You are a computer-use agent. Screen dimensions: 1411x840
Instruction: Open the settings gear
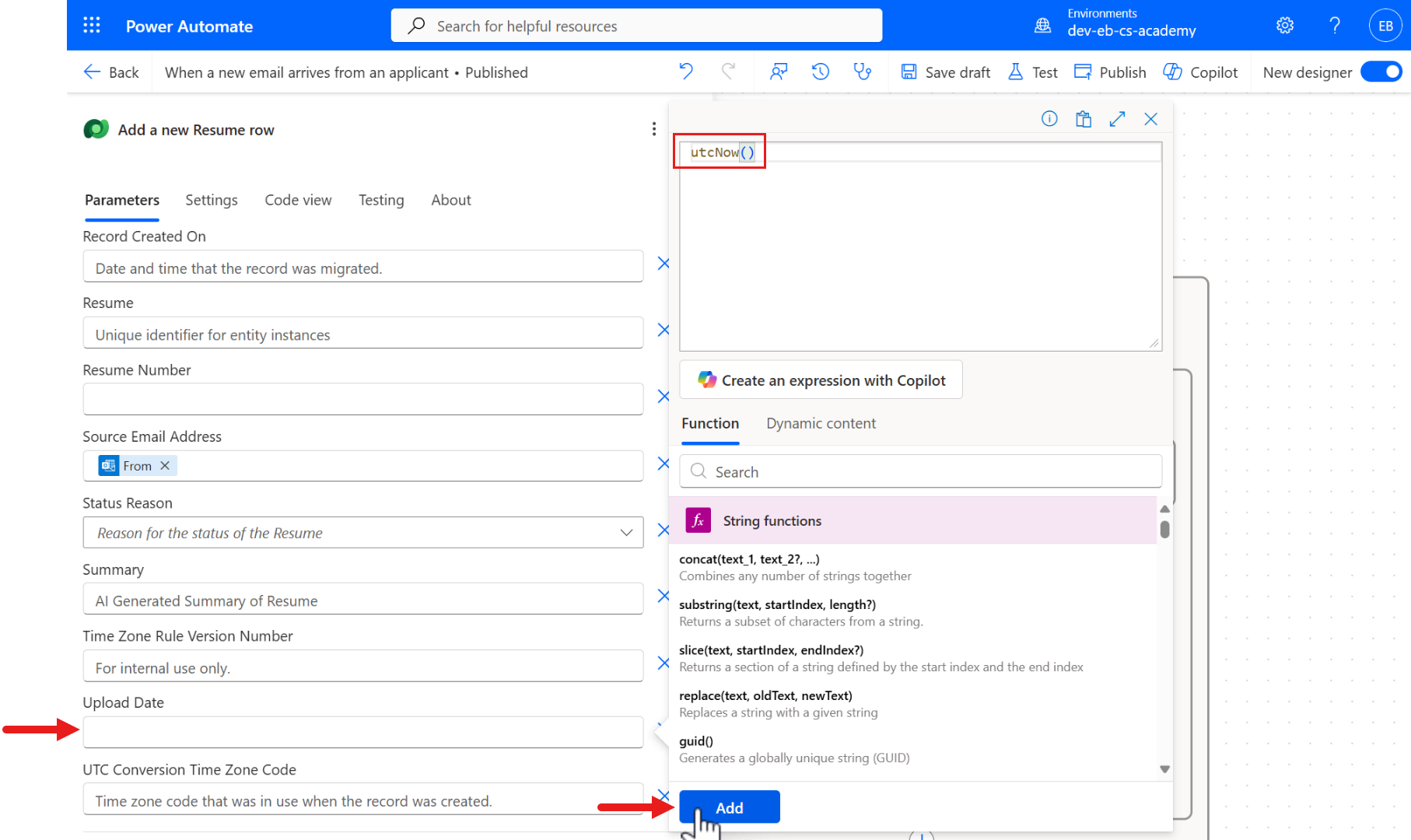[x=1284, y=25]
